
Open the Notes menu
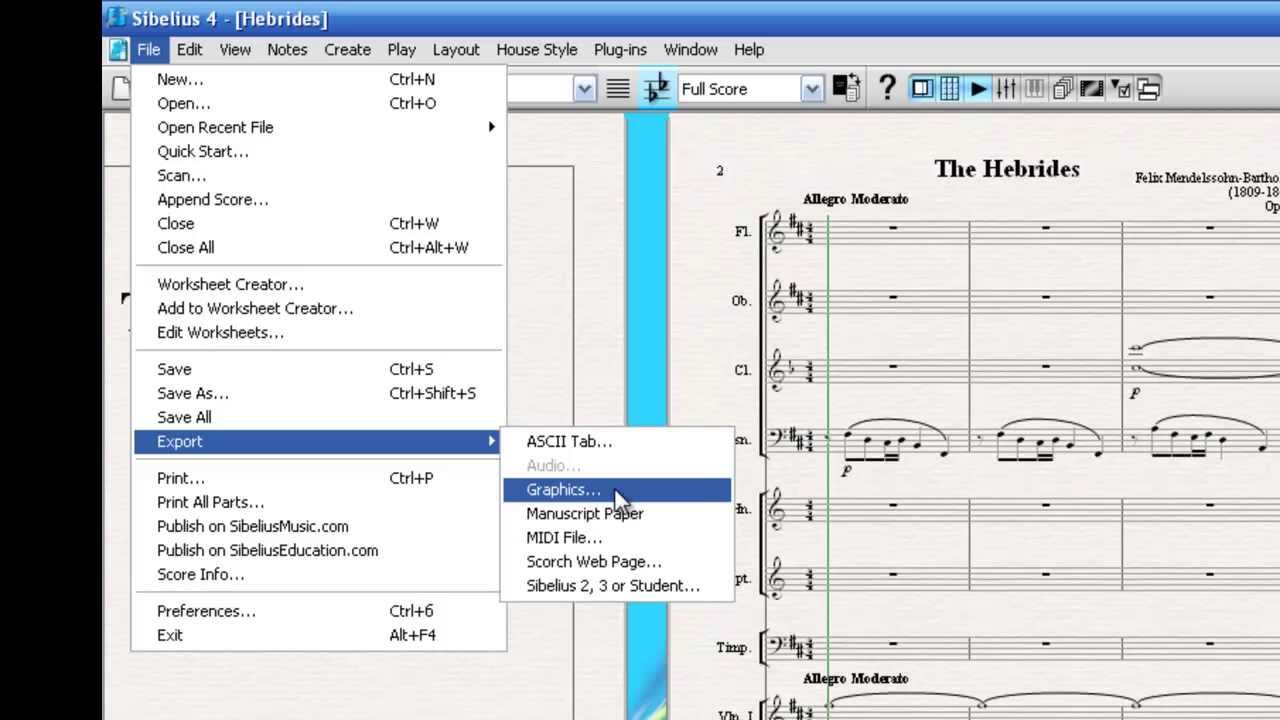(x=287, y=49)
